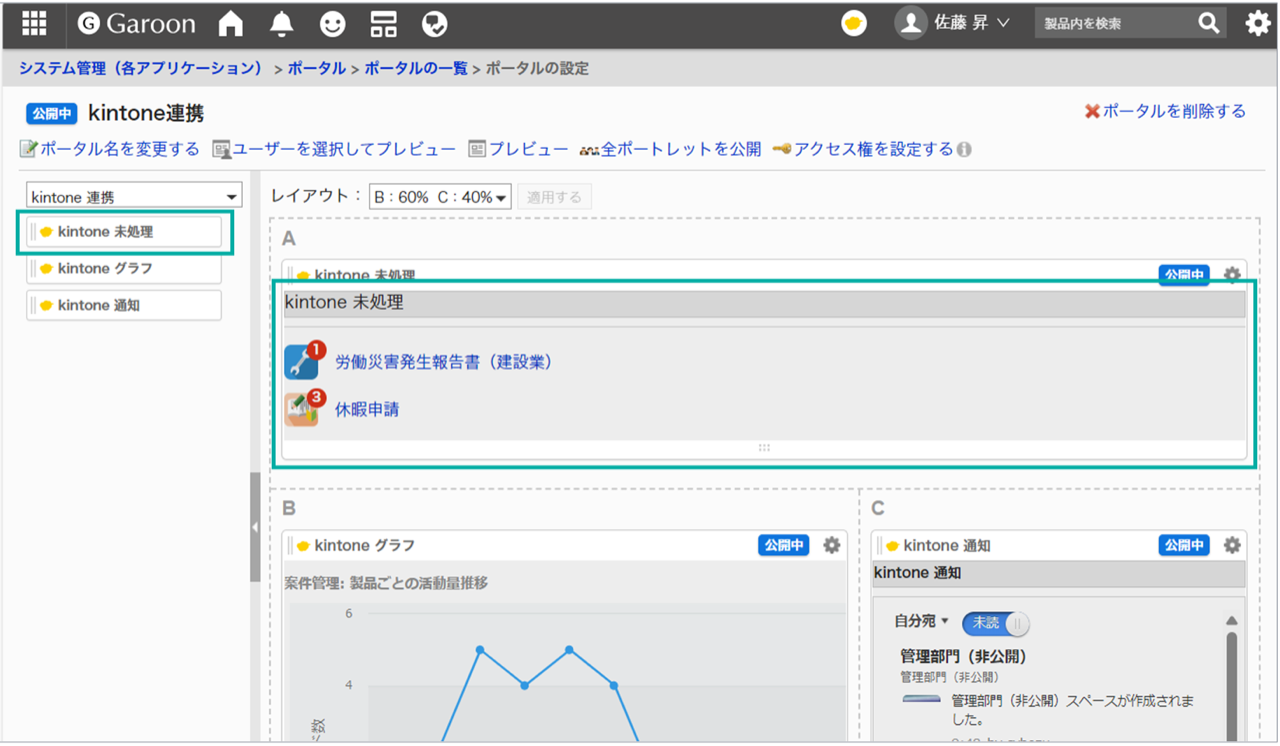The image size is (1280, 746).
Task: Click 公開中 badge on kintone 通知 portlet
Action: pos(1184,546)
